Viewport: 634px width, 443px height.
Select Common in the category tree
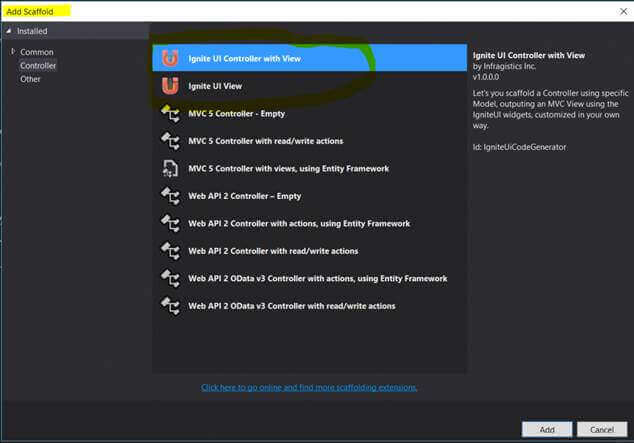click(x=37, y=52)
